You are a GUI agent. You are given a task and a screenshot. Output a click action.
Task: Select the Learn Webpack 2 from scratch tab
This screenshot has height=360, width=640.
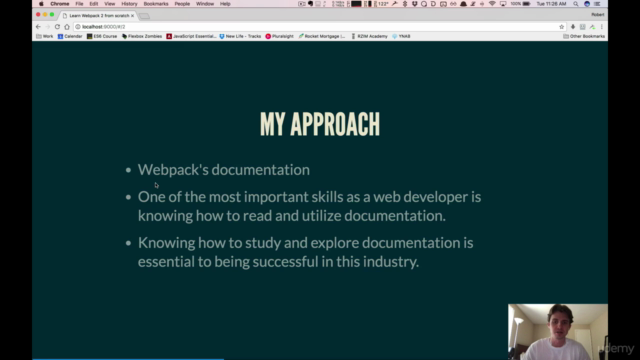[x=98, y=16]
